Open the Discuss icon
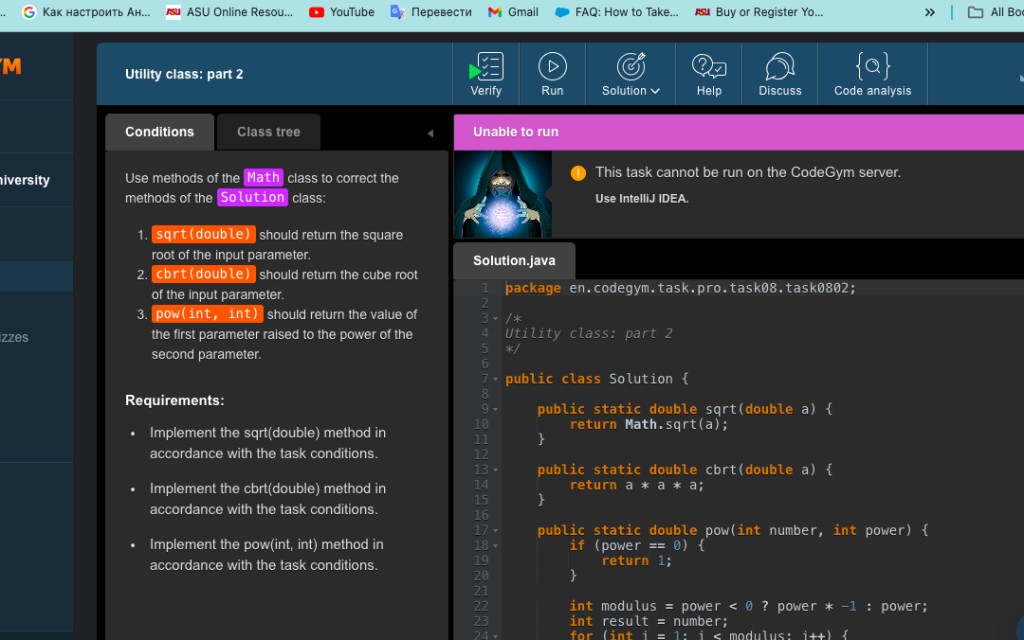 [x=780, y=74]
